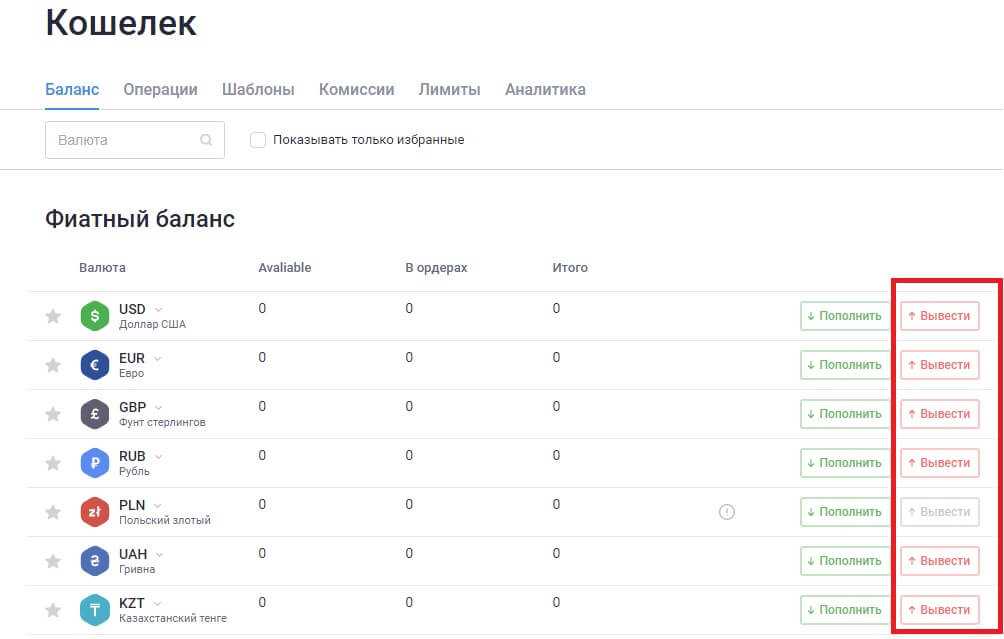Expand the USD currency dropdown chevron
This screenshot has width=1004, height=639.
(158, 309)
